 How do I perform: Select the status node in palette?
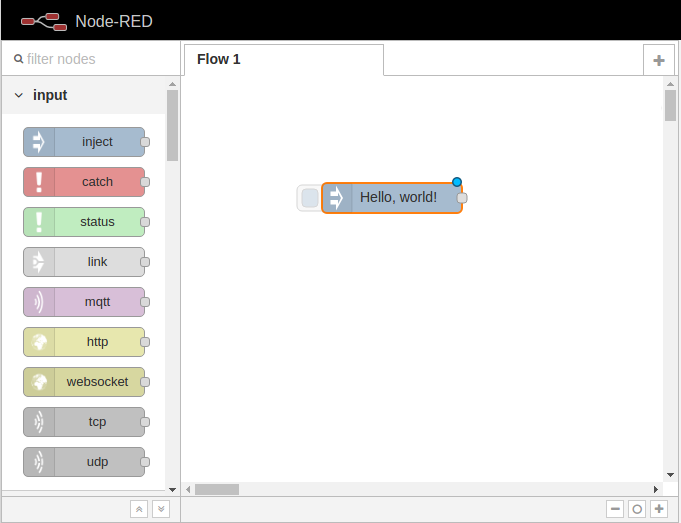84,222
